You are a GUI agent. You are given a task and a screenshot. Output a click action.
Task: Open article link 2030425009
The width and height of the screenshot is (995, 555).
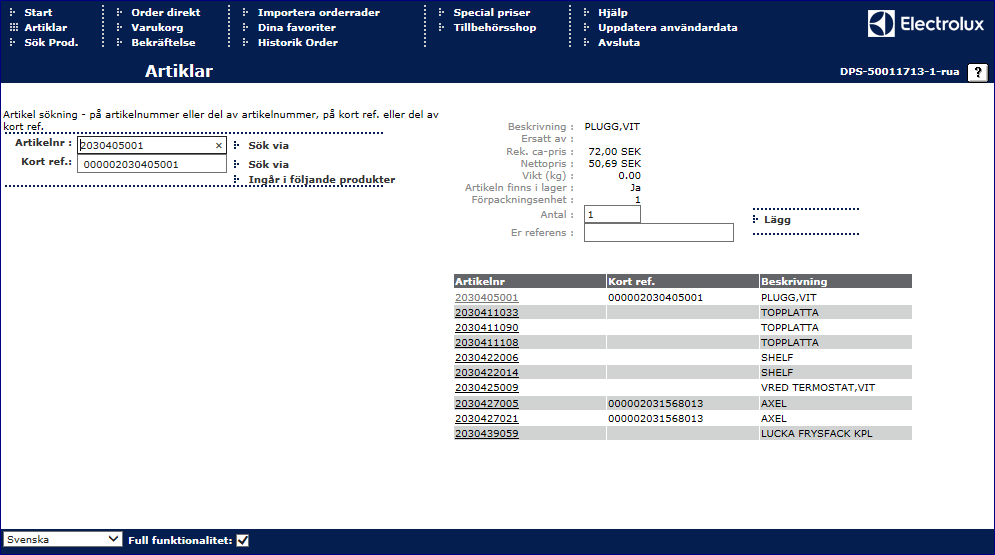486,388
